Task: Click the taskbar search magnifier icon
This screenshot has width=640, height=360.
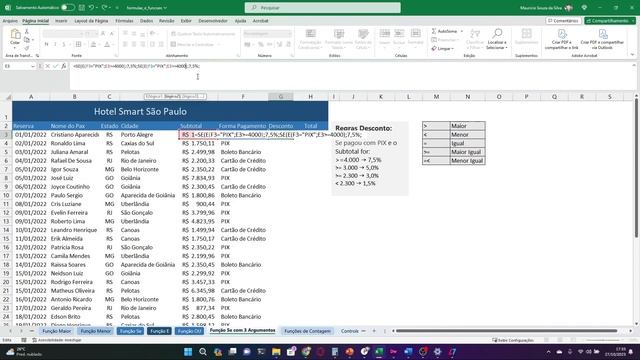Action: pos(203,352)
